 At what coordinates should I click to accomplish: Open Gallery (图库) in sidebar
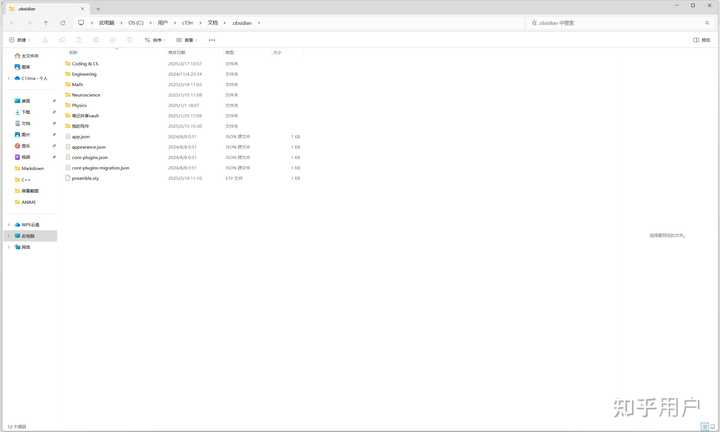tap(22, 67)
